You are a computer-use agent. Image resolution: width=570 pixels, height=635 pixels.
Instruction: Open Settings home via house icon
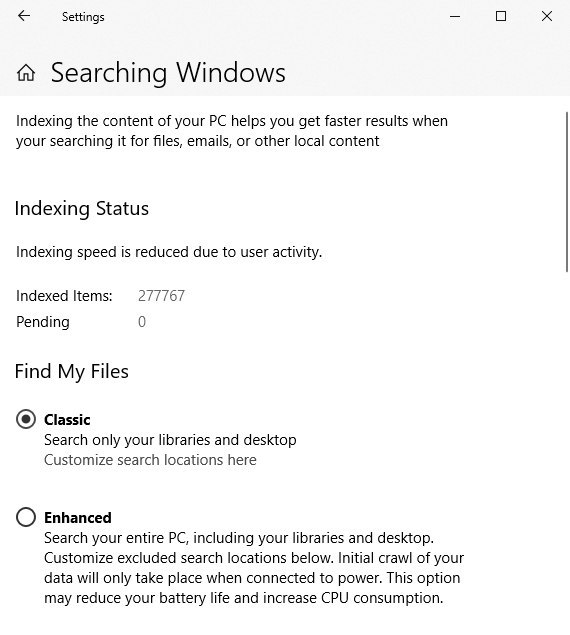(x=26, y=73)
